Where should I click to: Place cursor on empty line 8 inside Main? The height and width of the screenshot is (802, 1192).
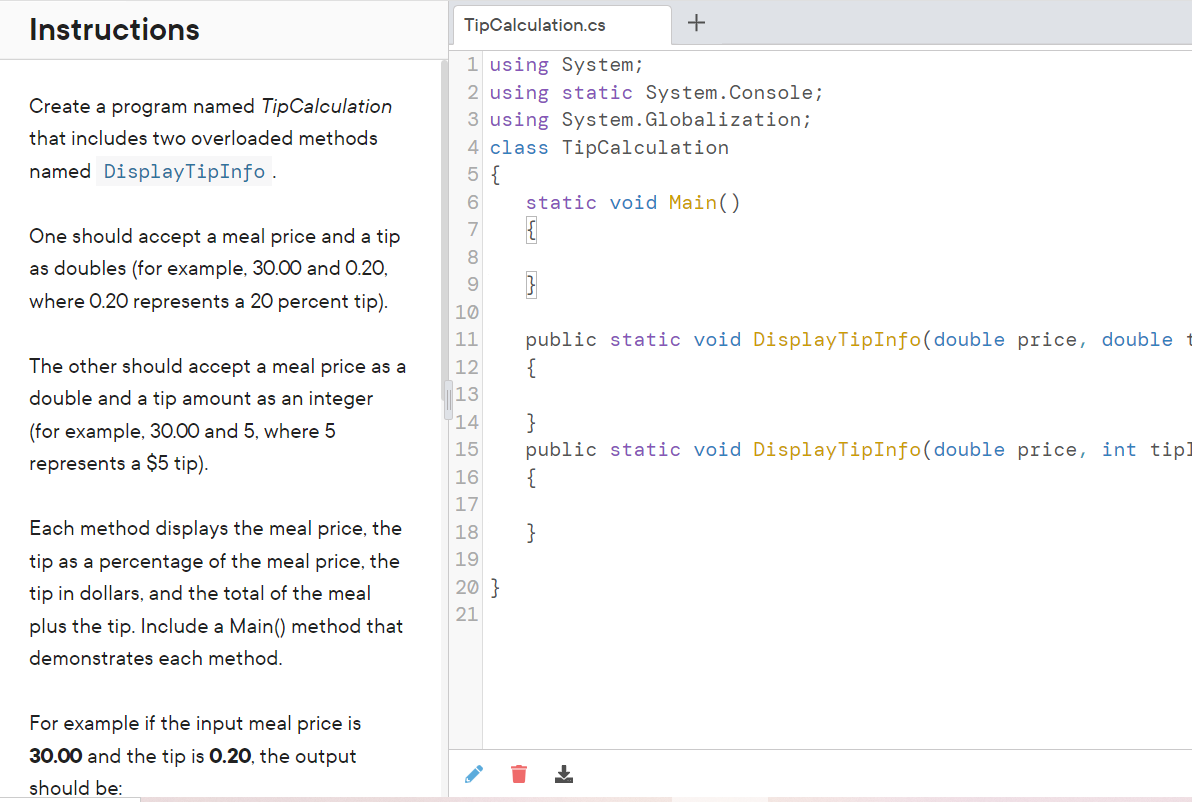[836, 257]
